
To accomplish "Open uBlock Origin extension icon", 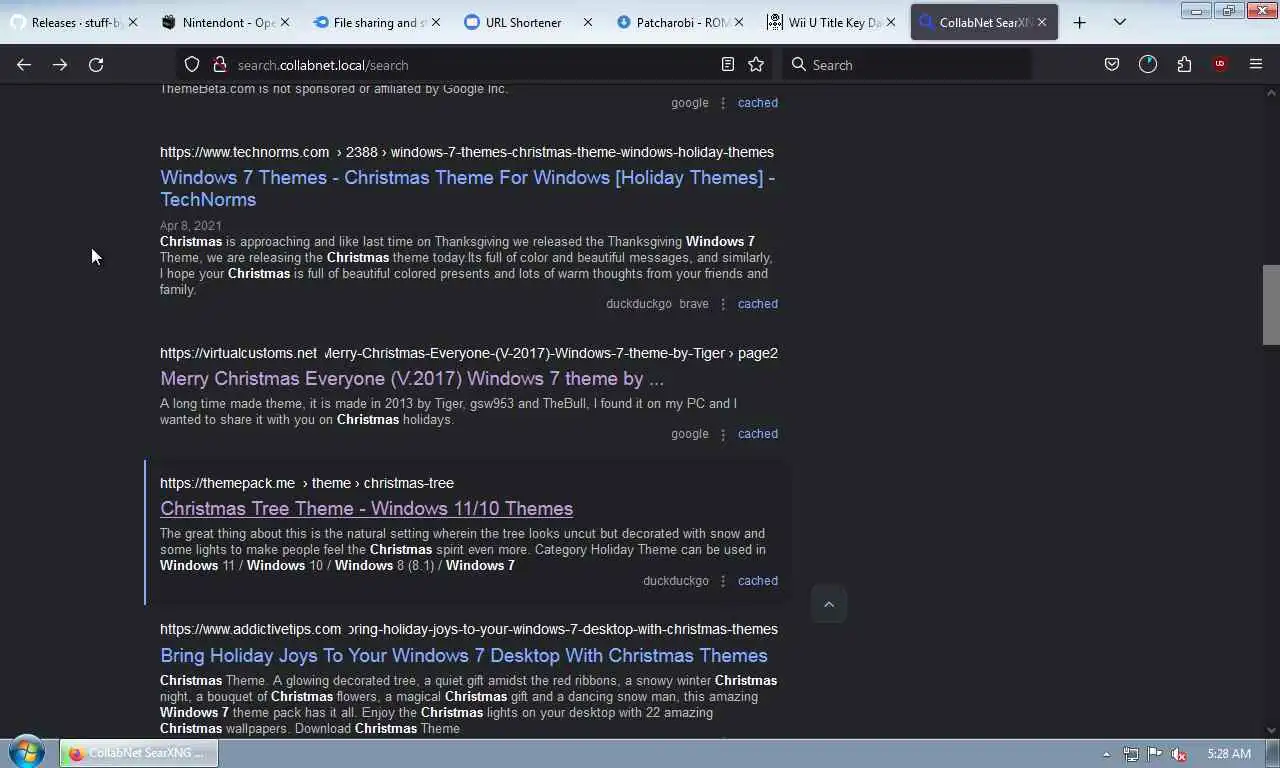I will 1220,65.
